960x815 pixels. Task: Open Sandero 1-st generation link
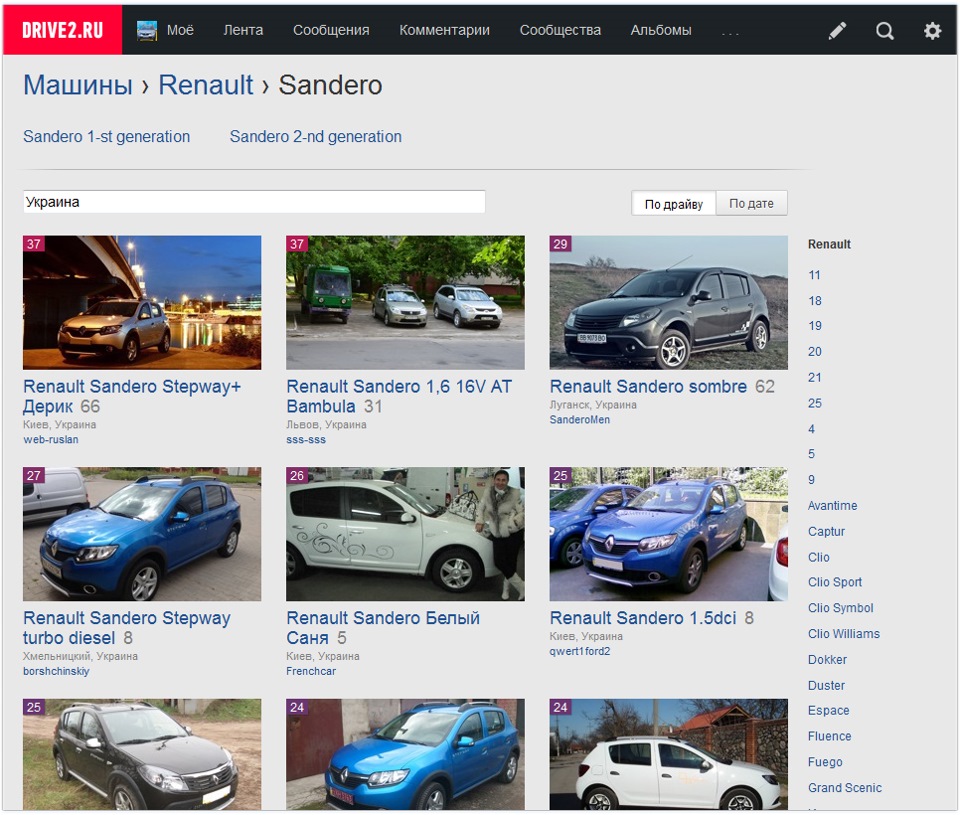[107, 137]
